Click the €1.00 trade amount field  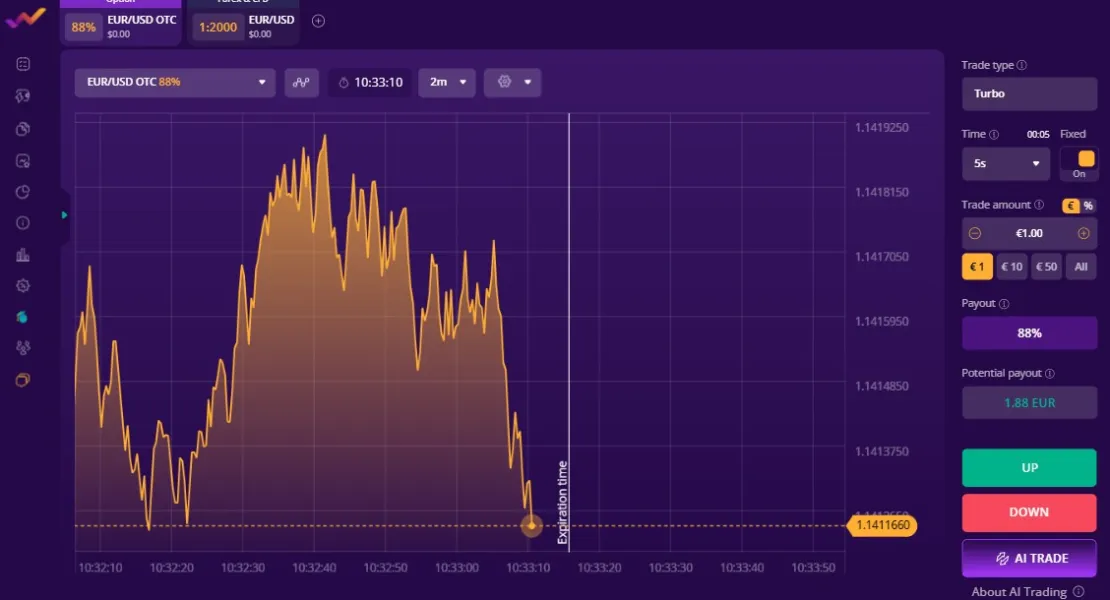point(1029,233)
